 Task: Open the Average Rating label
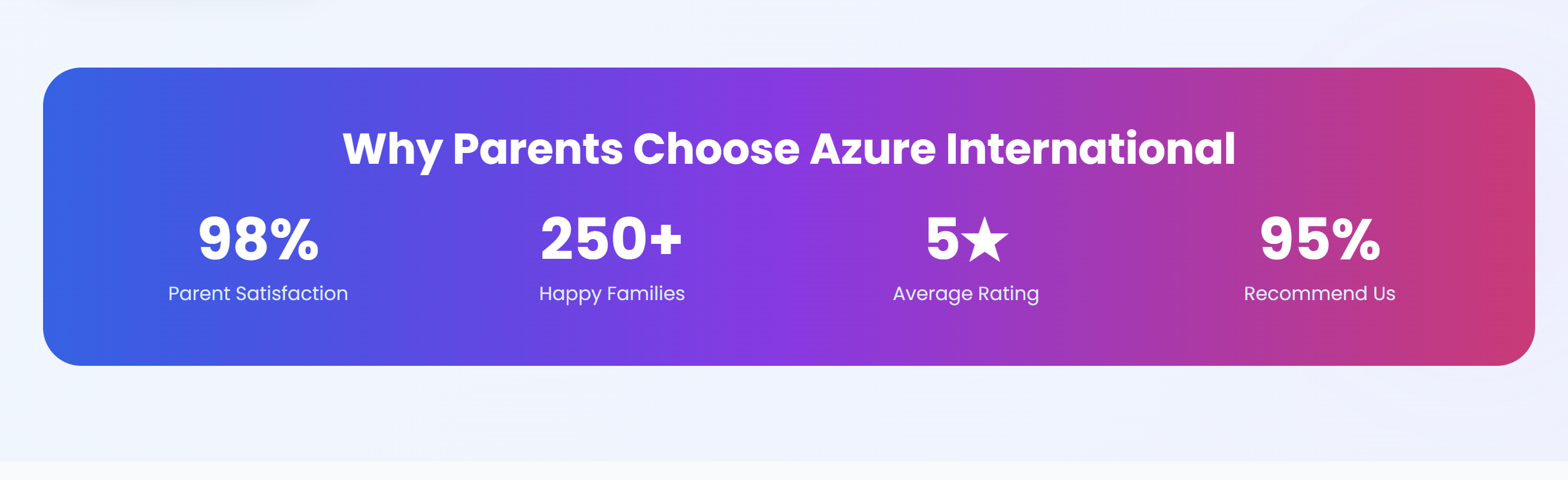tap(965, 293)
